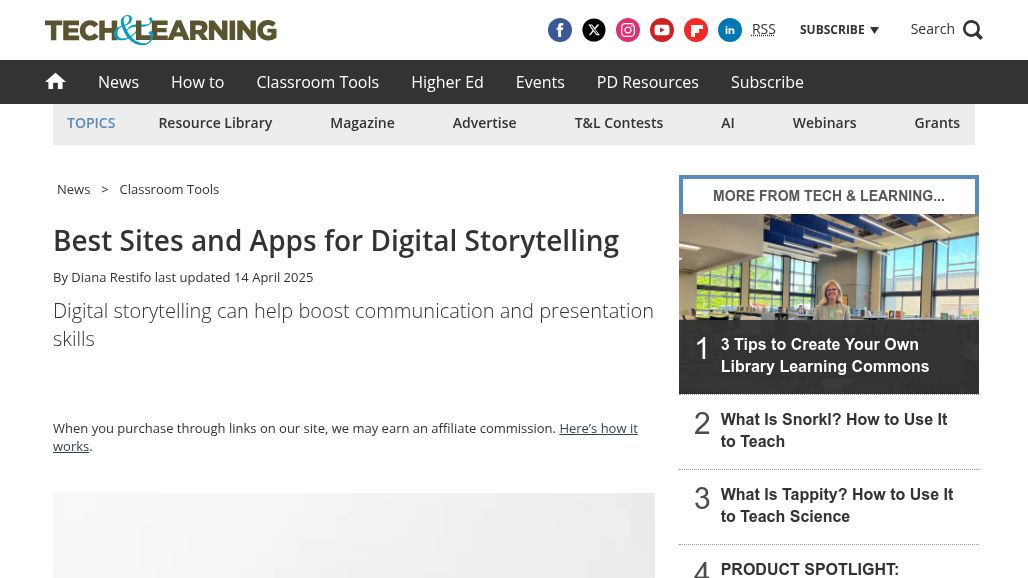Open the News menu item

click(119, 82)
